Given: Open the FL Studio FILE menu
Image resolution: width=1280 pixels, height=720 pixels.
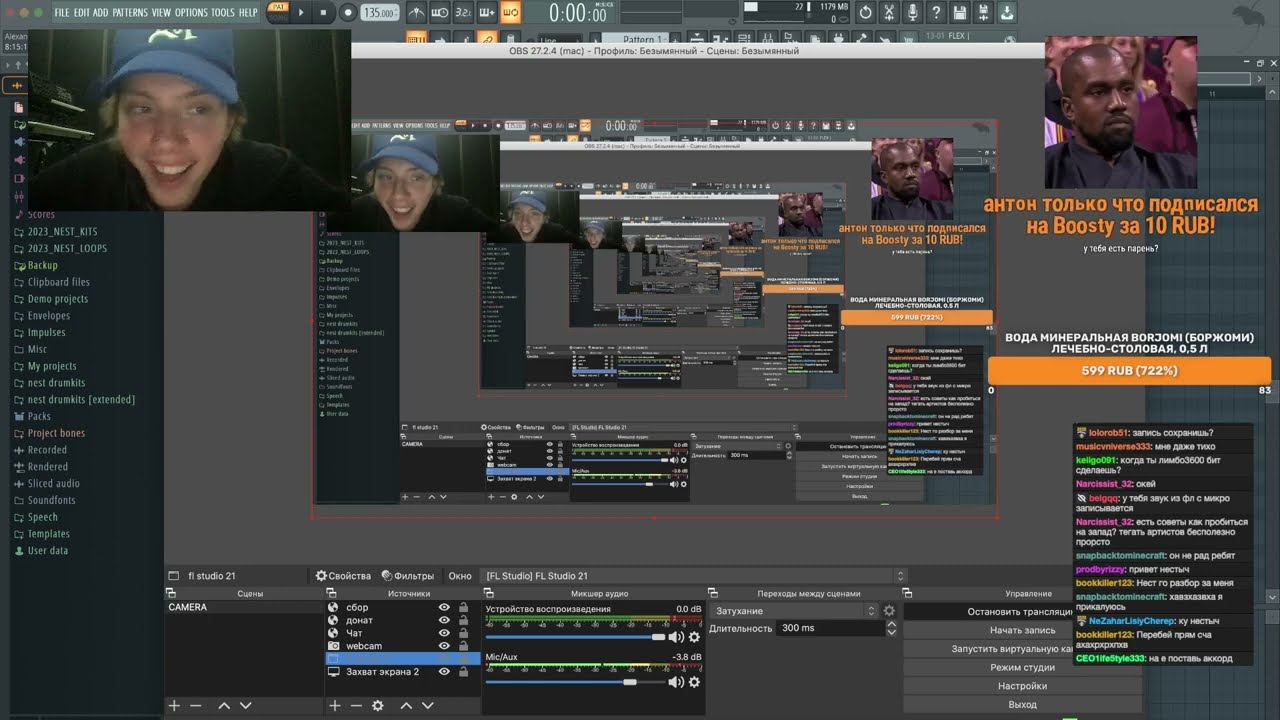Looking at the screenshot, I should [62, 13].
